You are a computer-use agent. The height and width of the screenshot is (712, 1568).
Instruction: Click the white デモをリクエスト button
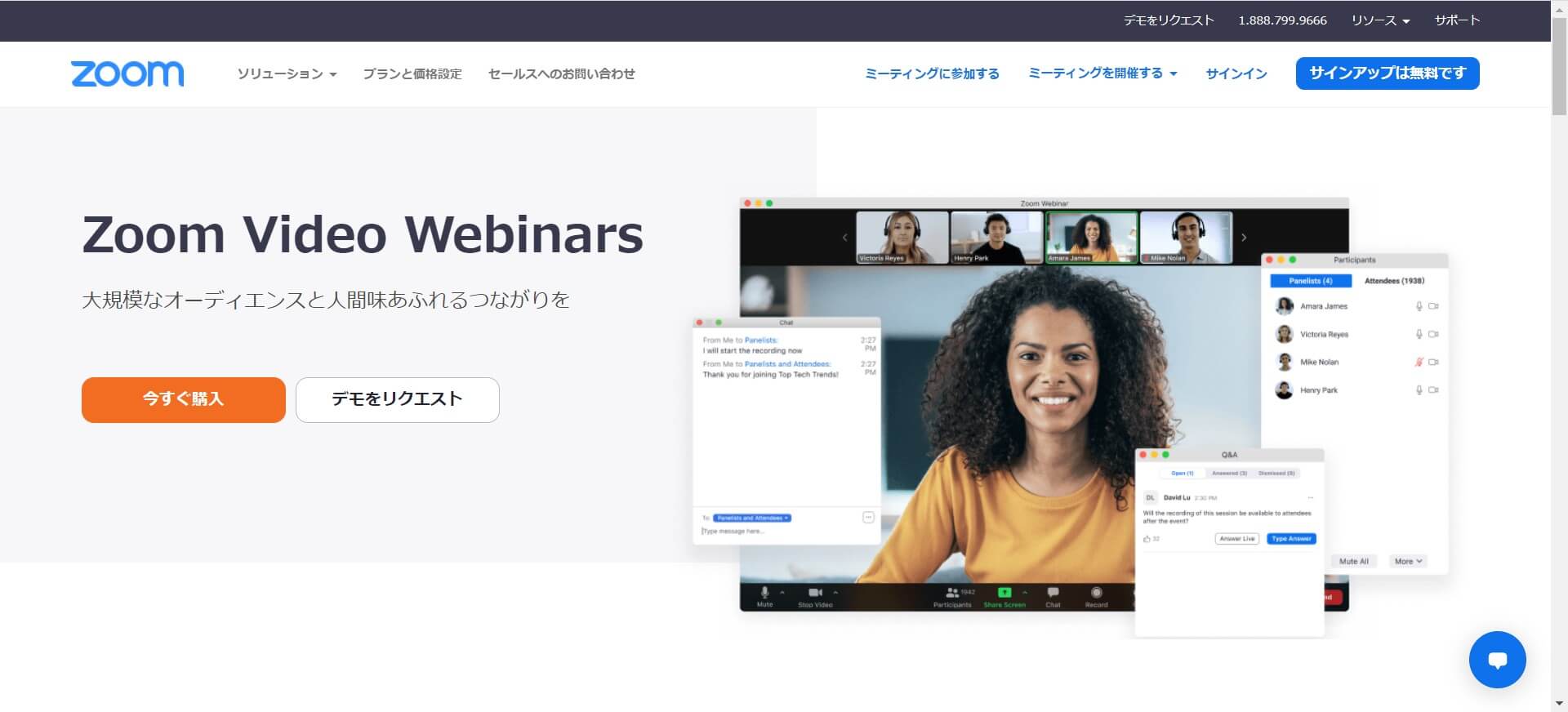[398, 400]
